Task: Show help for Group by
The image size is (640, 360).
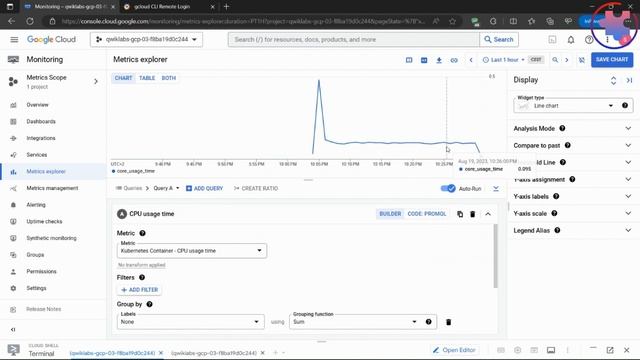Action: [149, 304]
